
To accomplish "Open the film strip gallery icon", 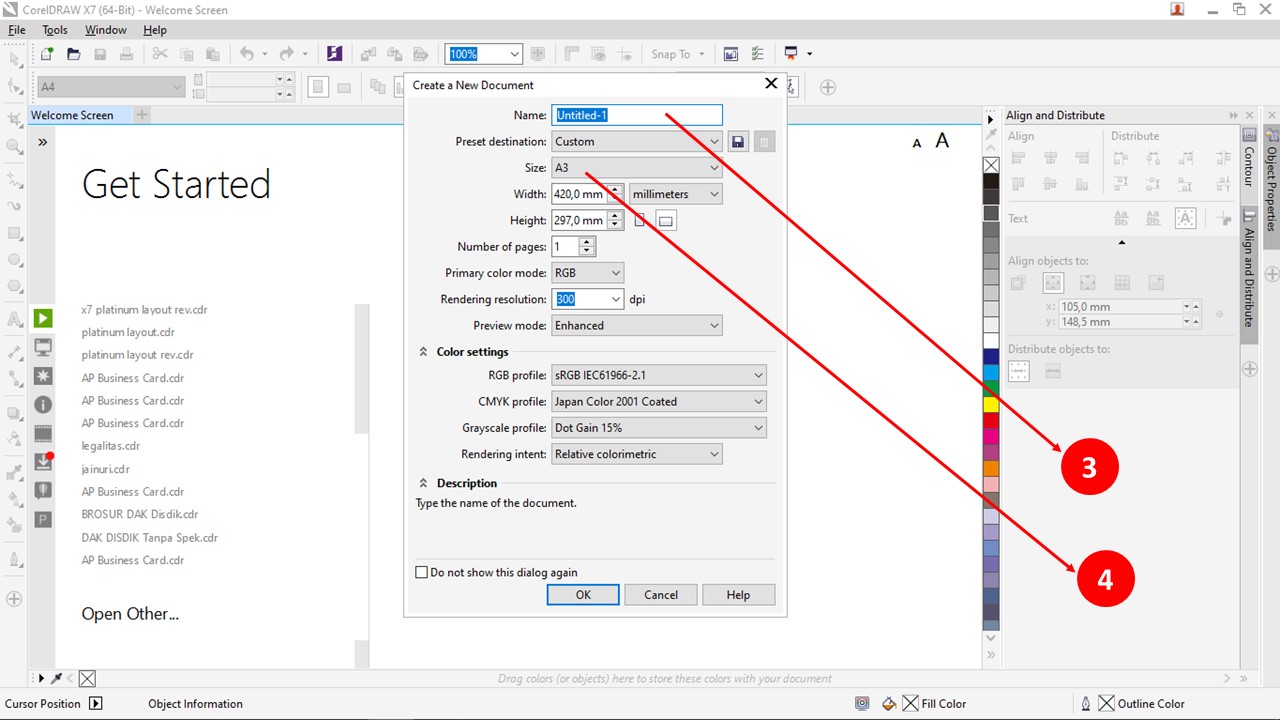I will click(x=43, y=433).
